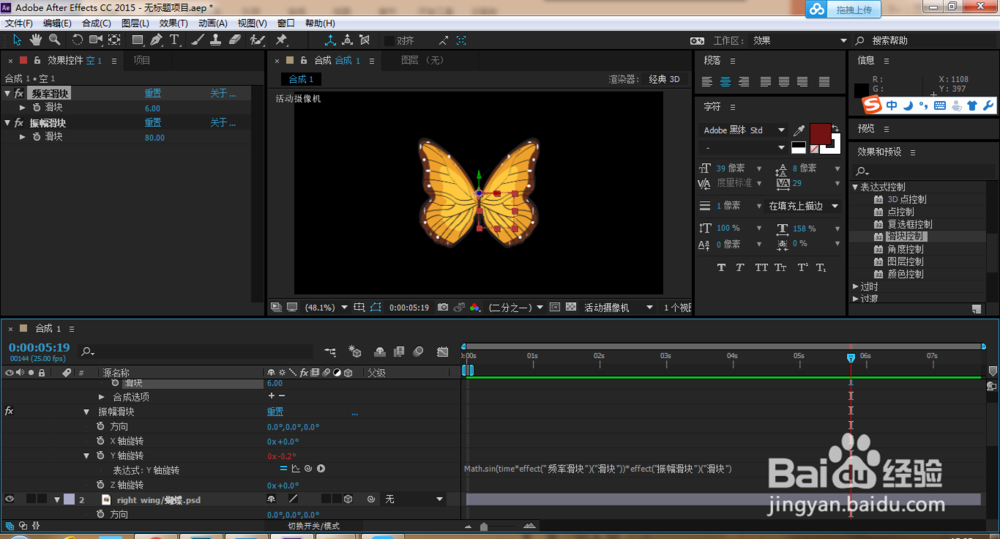Switch to the 项目 panel tab
The height and width of the screenshot is (539, 1000).
(x=142, y=61)
